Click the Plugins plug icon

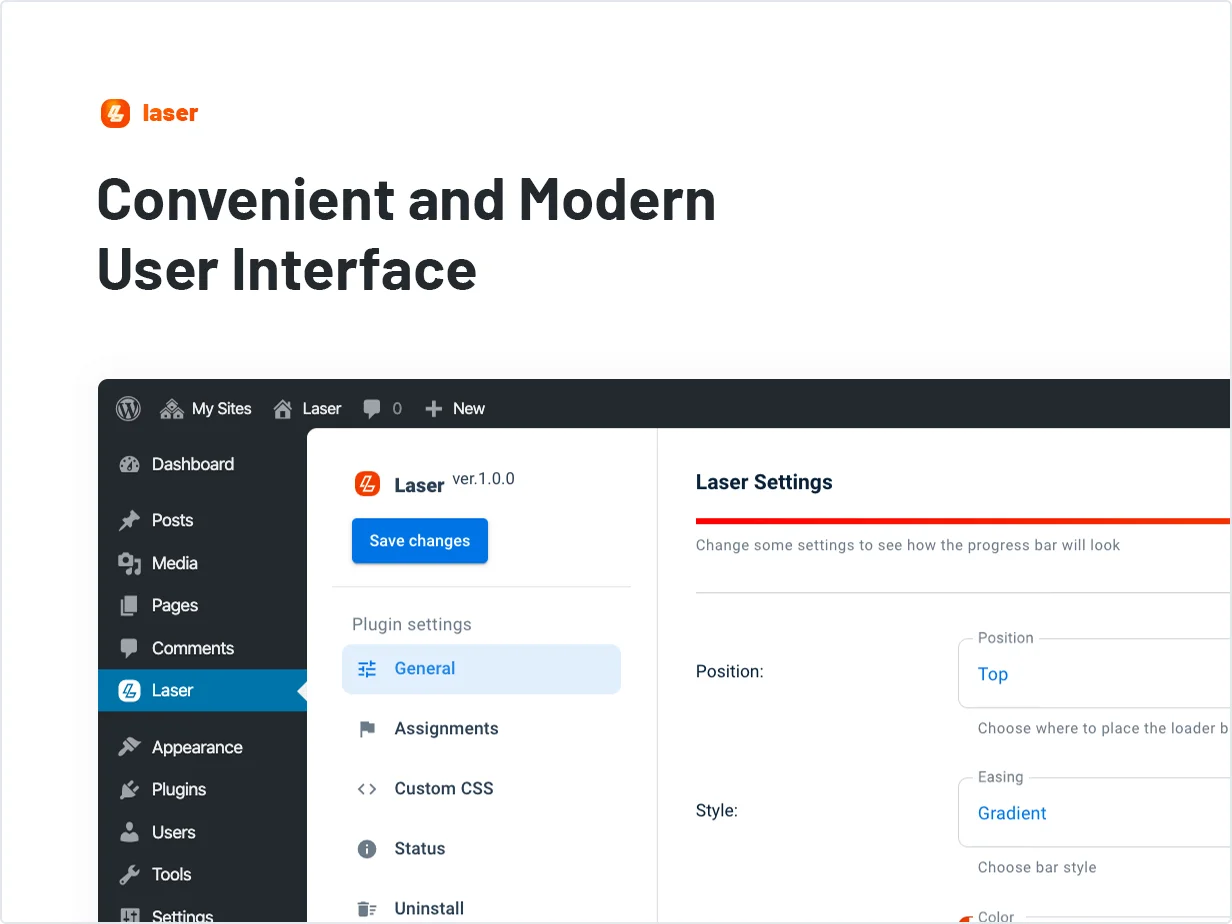129,789
